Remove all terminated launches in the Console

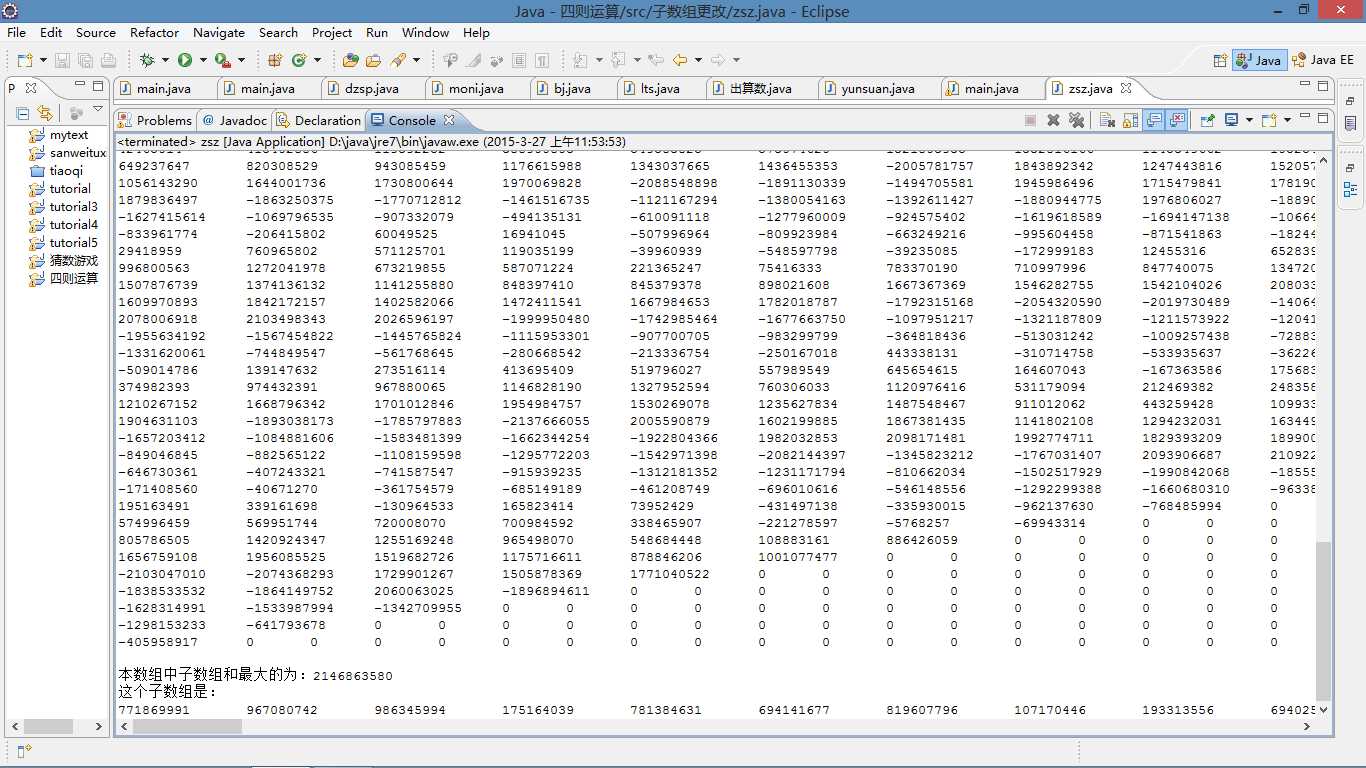(x=1076, y=120)
